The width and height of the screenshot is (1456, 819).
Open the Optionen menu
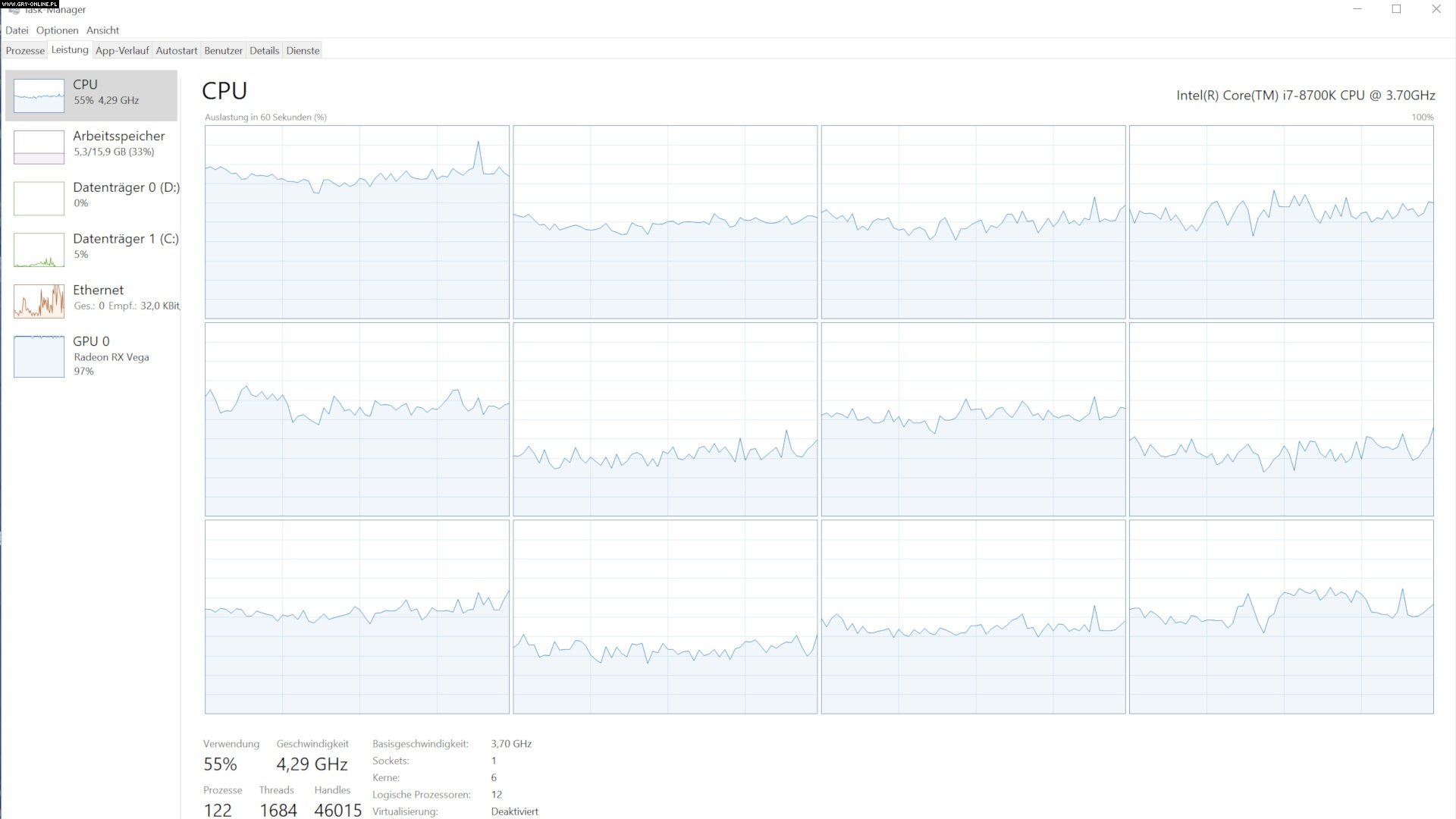pyautogui.click(x=57, y=30)
